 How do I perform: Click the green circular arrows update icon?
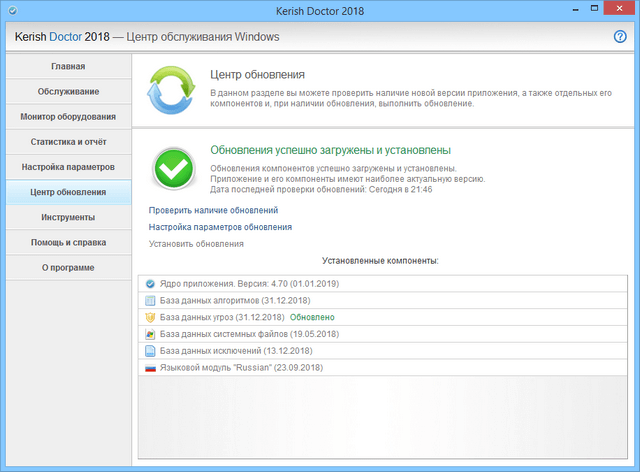[174, 92]
